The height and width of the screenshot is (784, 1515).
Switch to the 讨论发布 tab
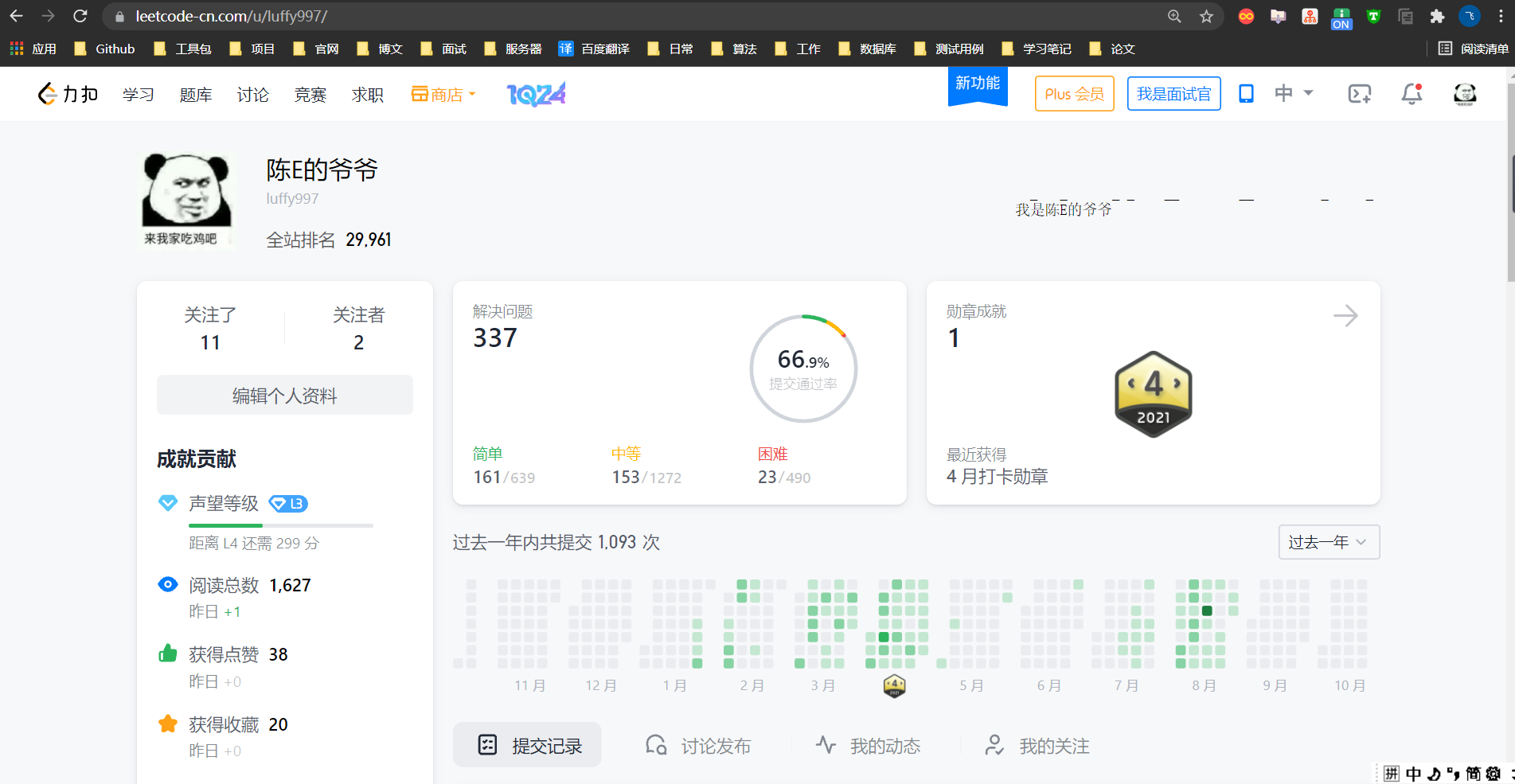698,746
